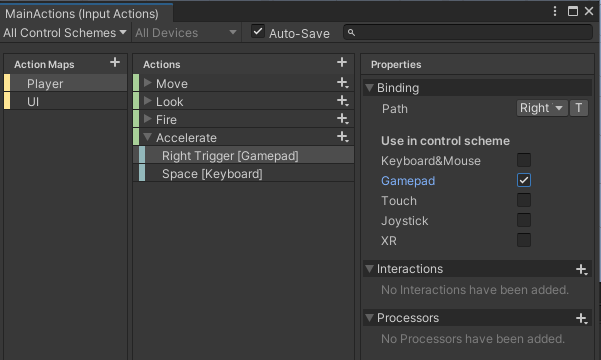Open the binding Path dropdown
Screen dimensions: 601x360
pyautogui.click(x=542, y=108)
